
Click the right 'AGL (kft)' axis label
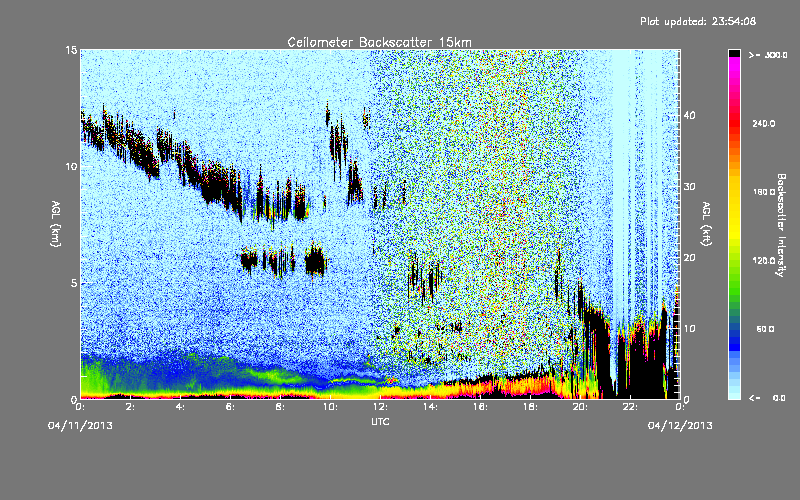(x=706, y=224)
